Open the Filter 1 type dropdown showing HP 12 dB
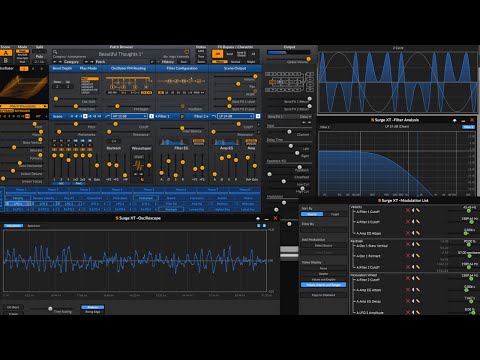 pos(129,116)
